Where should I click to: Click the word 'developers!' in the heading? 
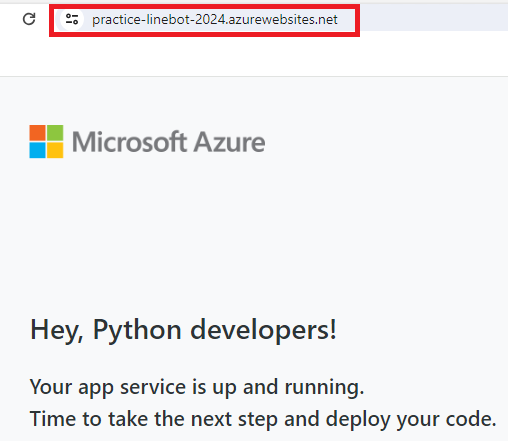pyautogui.click(x=263, y=330)
